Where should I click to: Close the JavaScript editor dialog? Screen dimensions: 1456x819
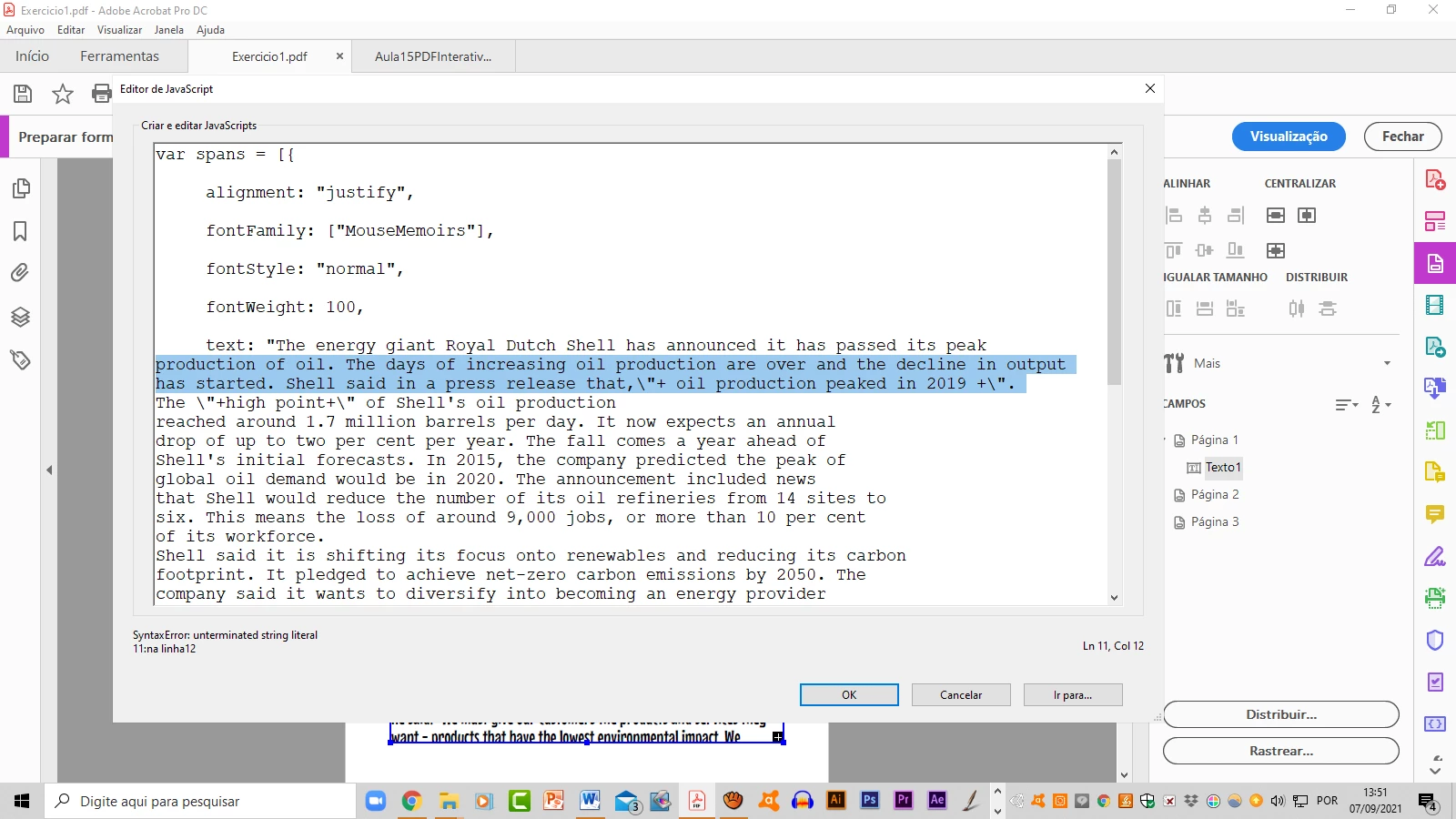pos(1150,88)
